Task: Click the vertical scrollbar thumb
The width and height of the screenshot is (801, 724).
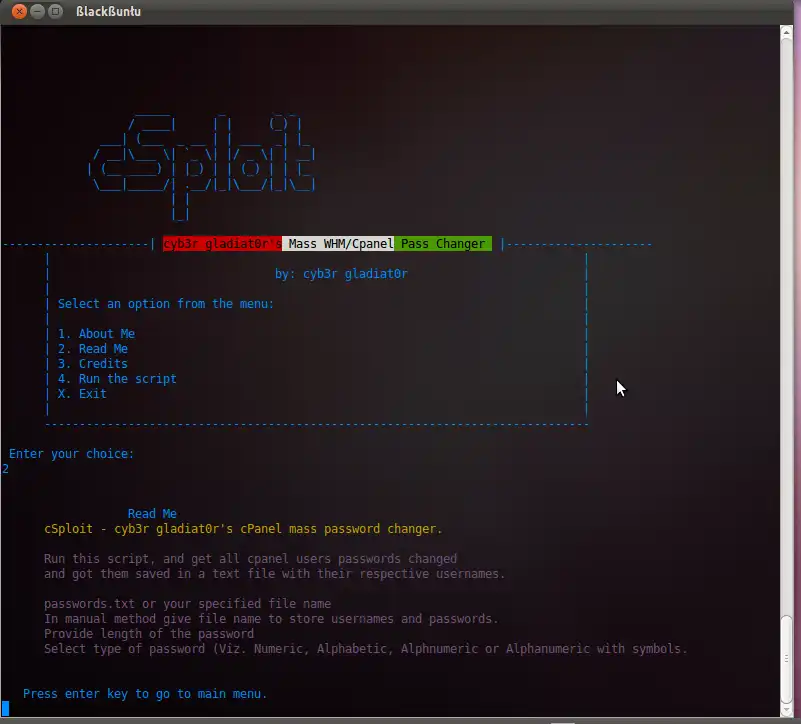Action: pyautogui.click(x=787, y=660)
